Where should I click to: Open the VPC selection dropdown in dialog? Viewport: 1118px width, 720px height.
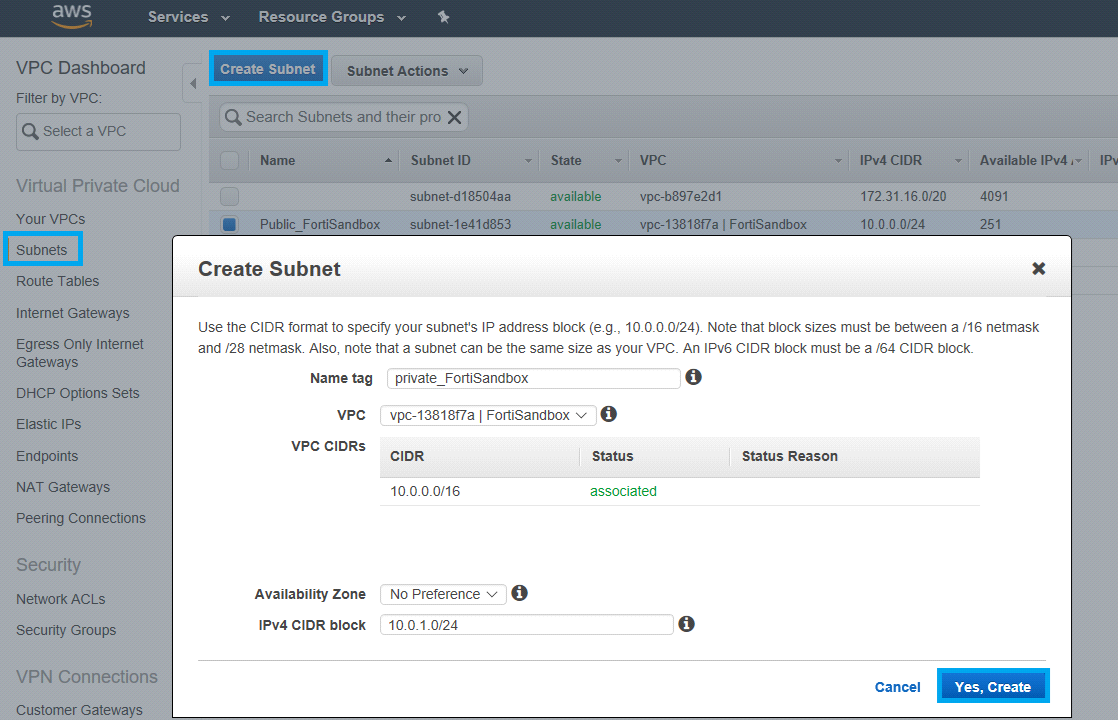[487, 415]
